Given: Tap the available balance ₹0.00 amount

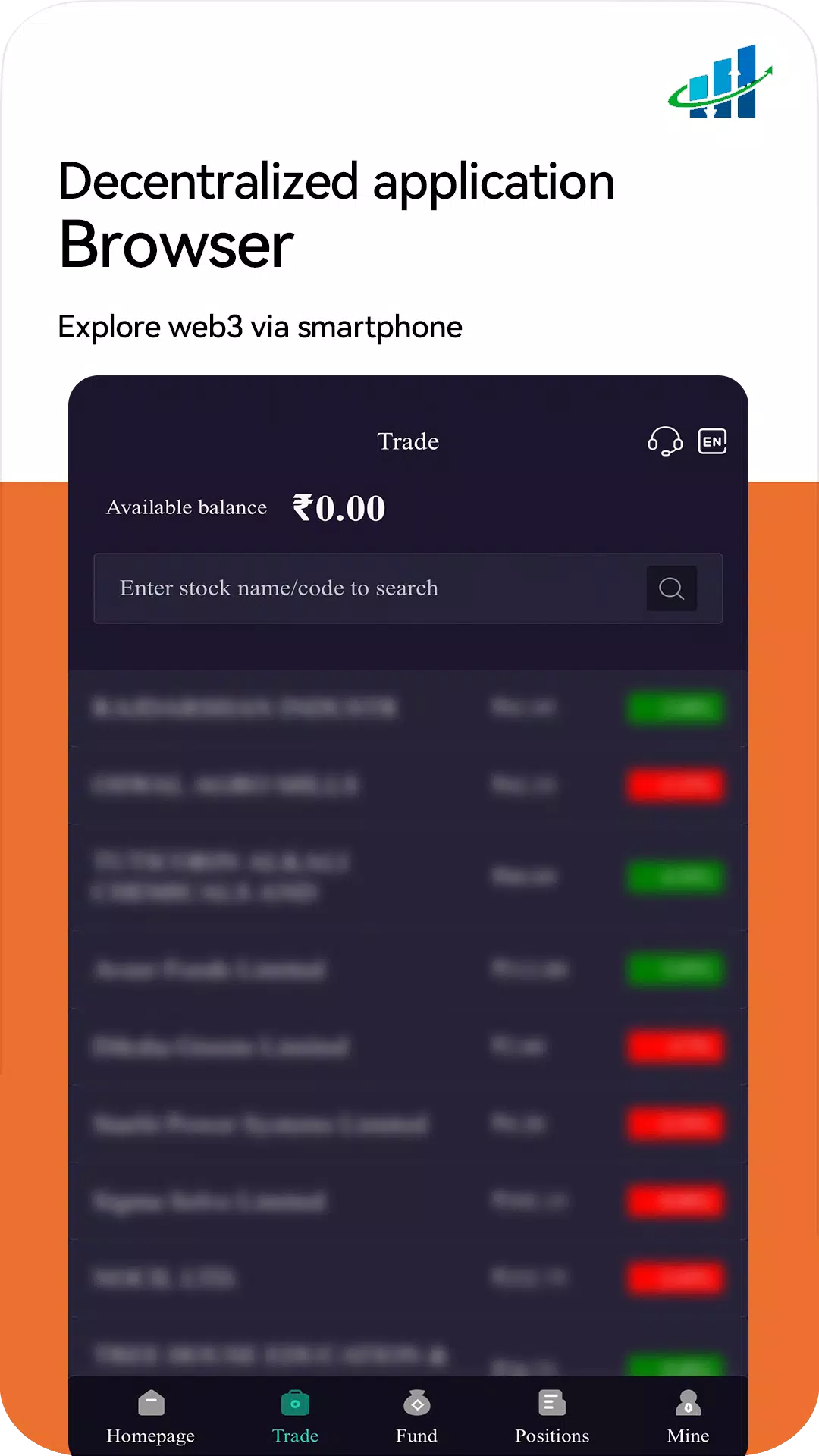Looking at the screenshot, I should pyautogui.click(x=339, y=508).
